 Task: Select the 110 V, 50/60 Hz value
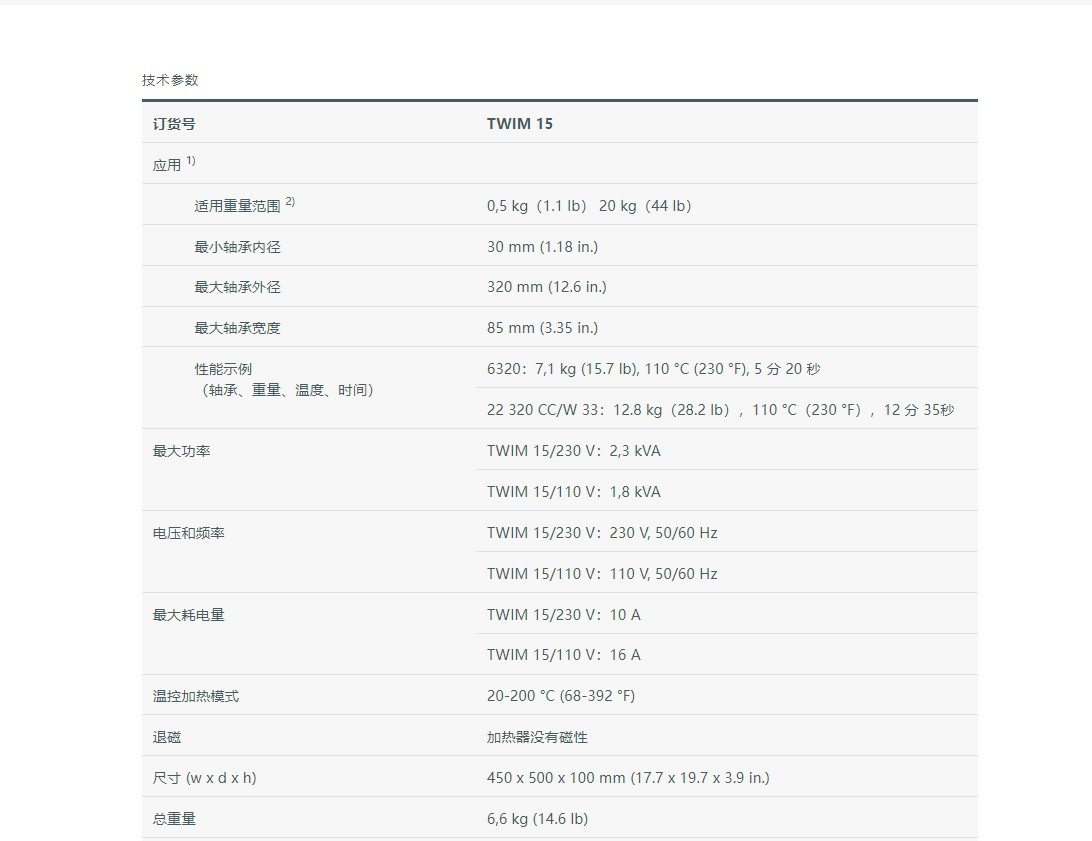pyautogui.click(x=602, y=574)
